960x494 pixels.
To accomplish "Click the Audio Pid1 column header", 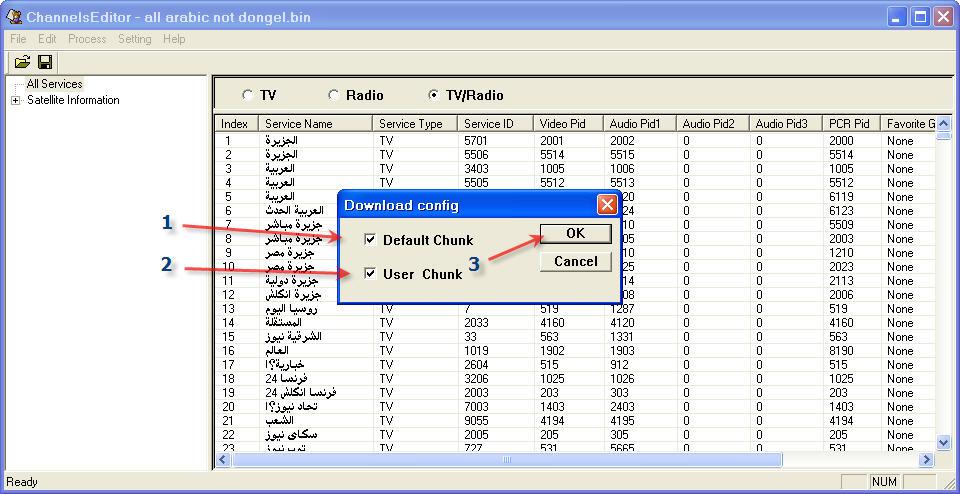I will [639, 124].
